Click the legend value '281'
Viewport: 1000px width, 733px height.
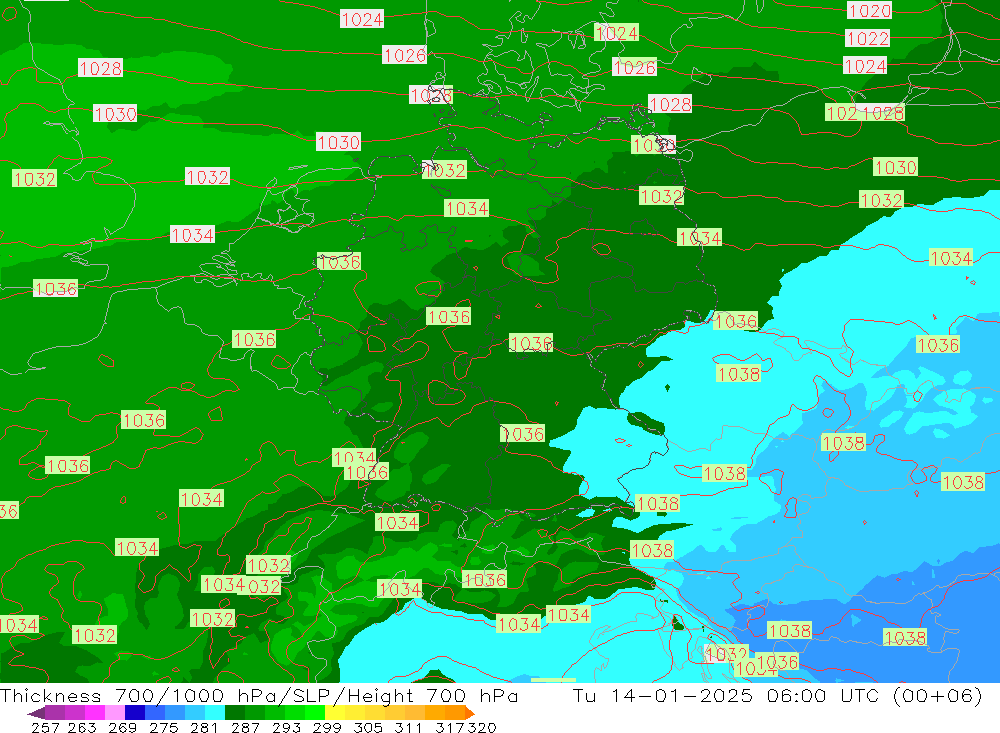(x=204, y=728)
